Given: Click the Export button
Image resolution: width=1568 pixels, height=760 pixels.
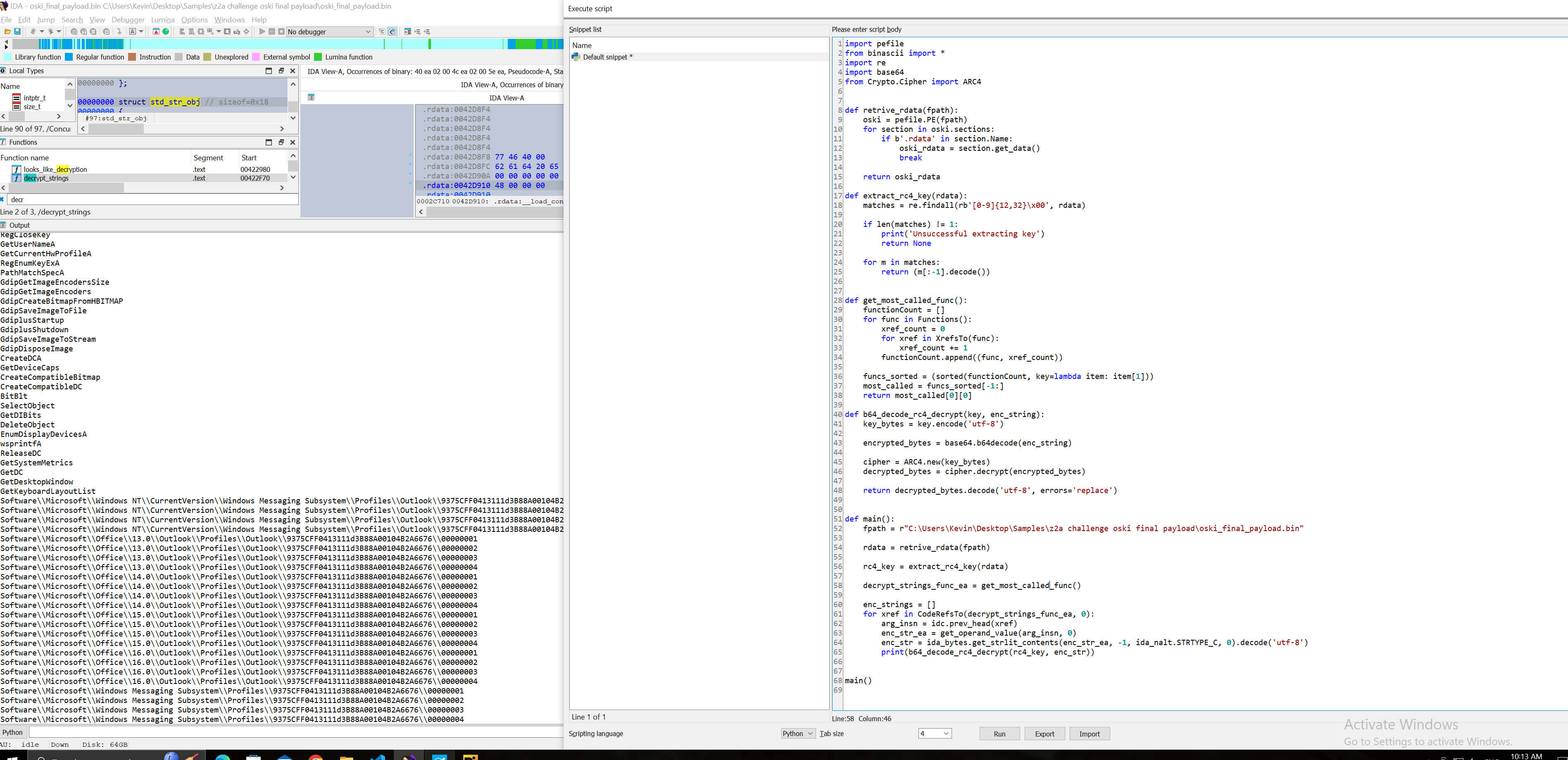Looking at the screenshot, I should [1045, 733].
